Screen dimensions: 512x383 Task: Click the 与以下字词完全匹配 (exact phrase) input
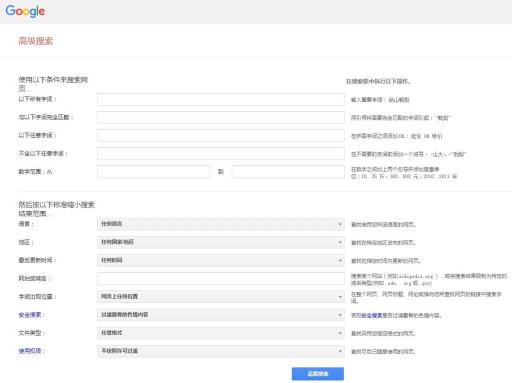(x=221, y=117)
